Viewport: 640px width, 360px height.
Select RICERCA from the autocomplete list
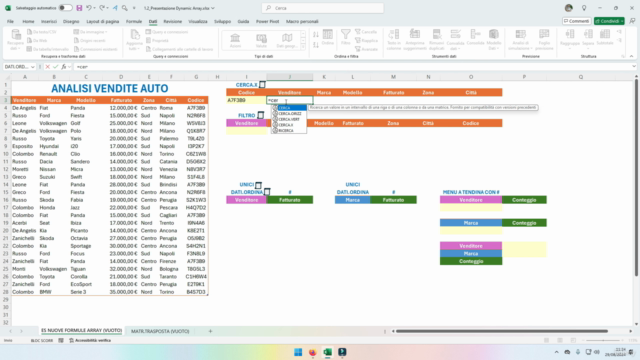289,131
